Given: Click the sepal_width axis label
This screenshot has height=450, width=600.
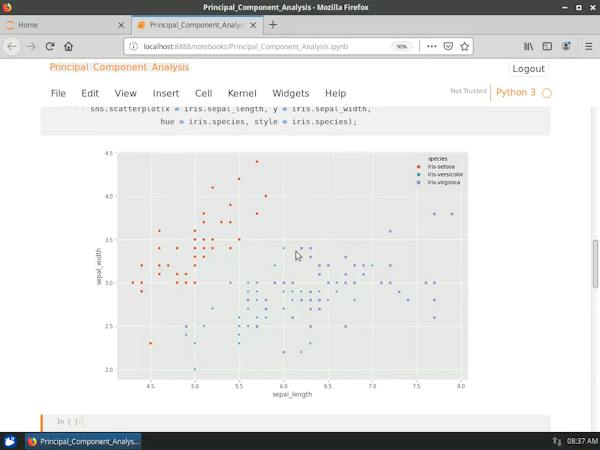Looking at the screenshot, I should [x=99, y=266].
